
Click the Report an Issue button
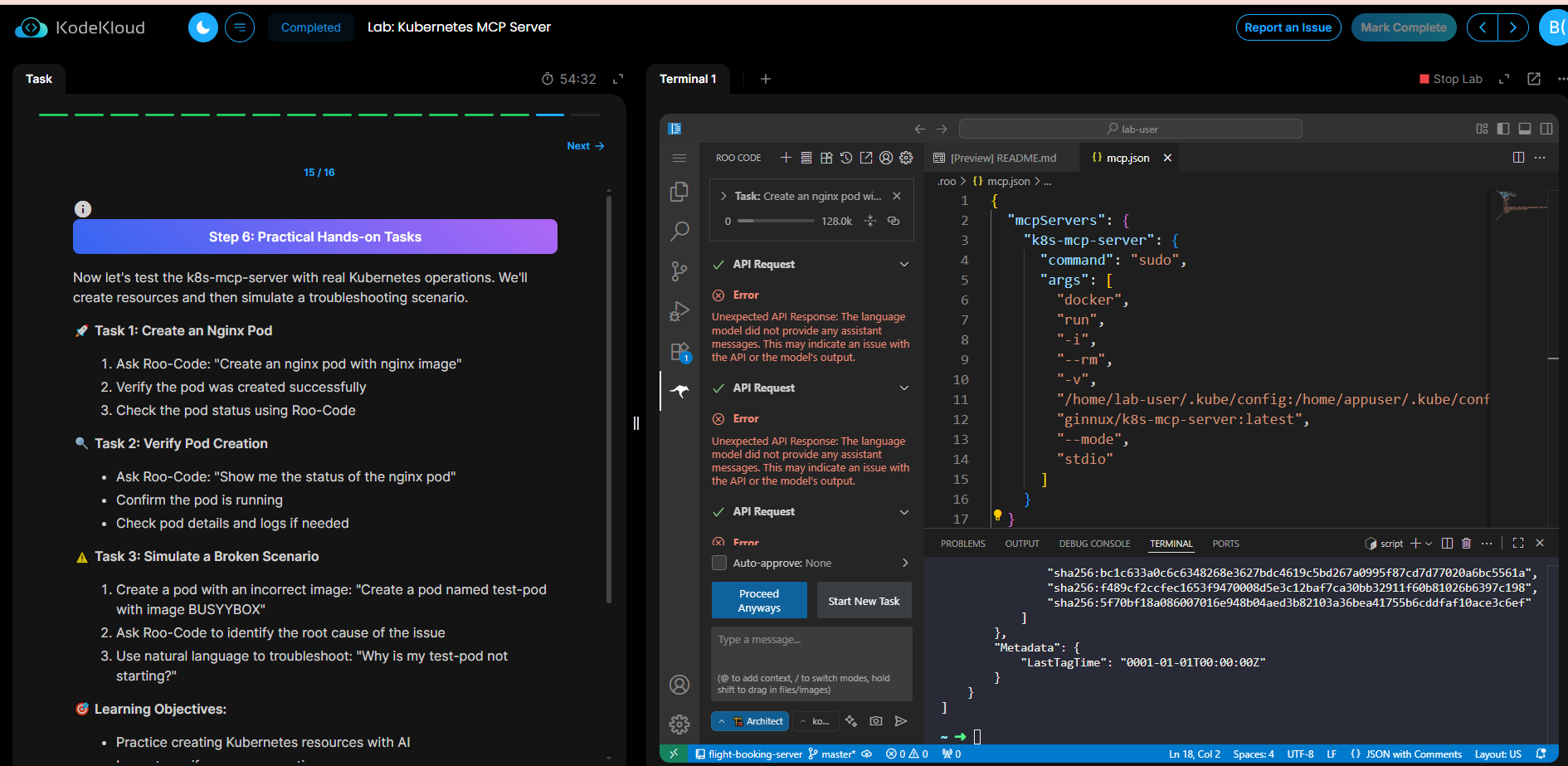pyautogui.click(x=1288, y=27)
